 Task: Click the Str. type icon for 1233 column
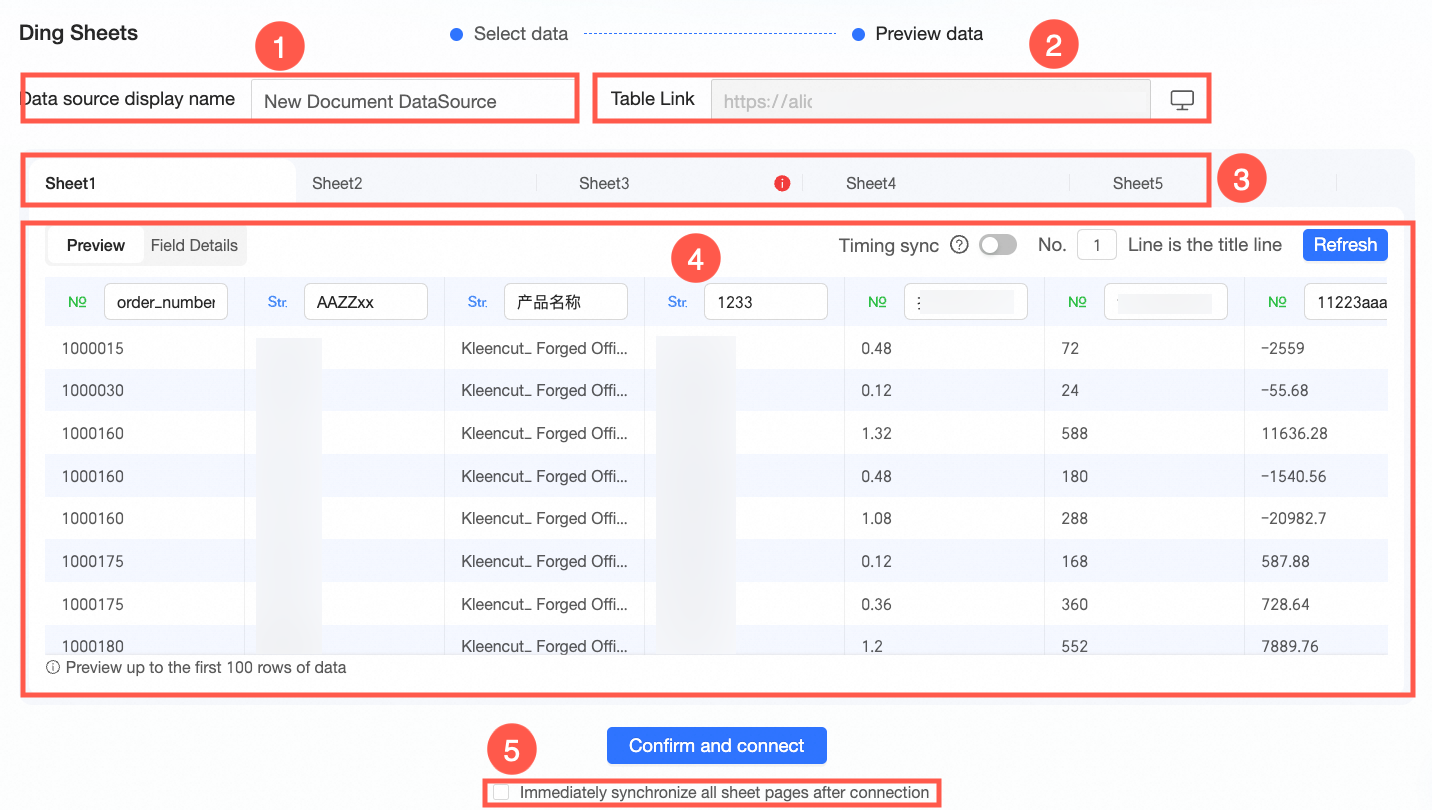tap(678, 301)
